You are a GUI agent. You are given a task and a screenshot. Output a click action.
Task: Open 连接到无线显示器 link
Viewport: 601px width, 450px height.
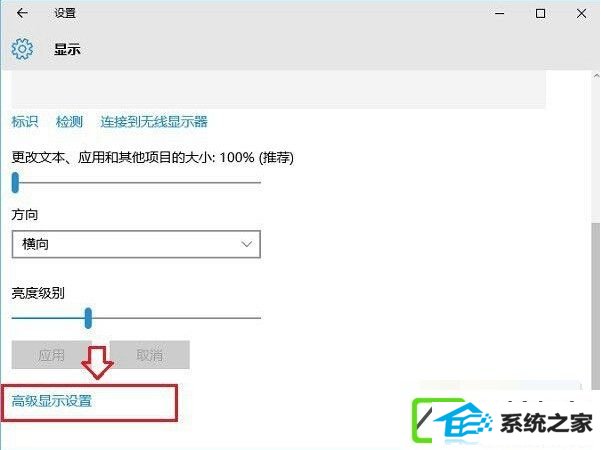[x=154, y=122]
